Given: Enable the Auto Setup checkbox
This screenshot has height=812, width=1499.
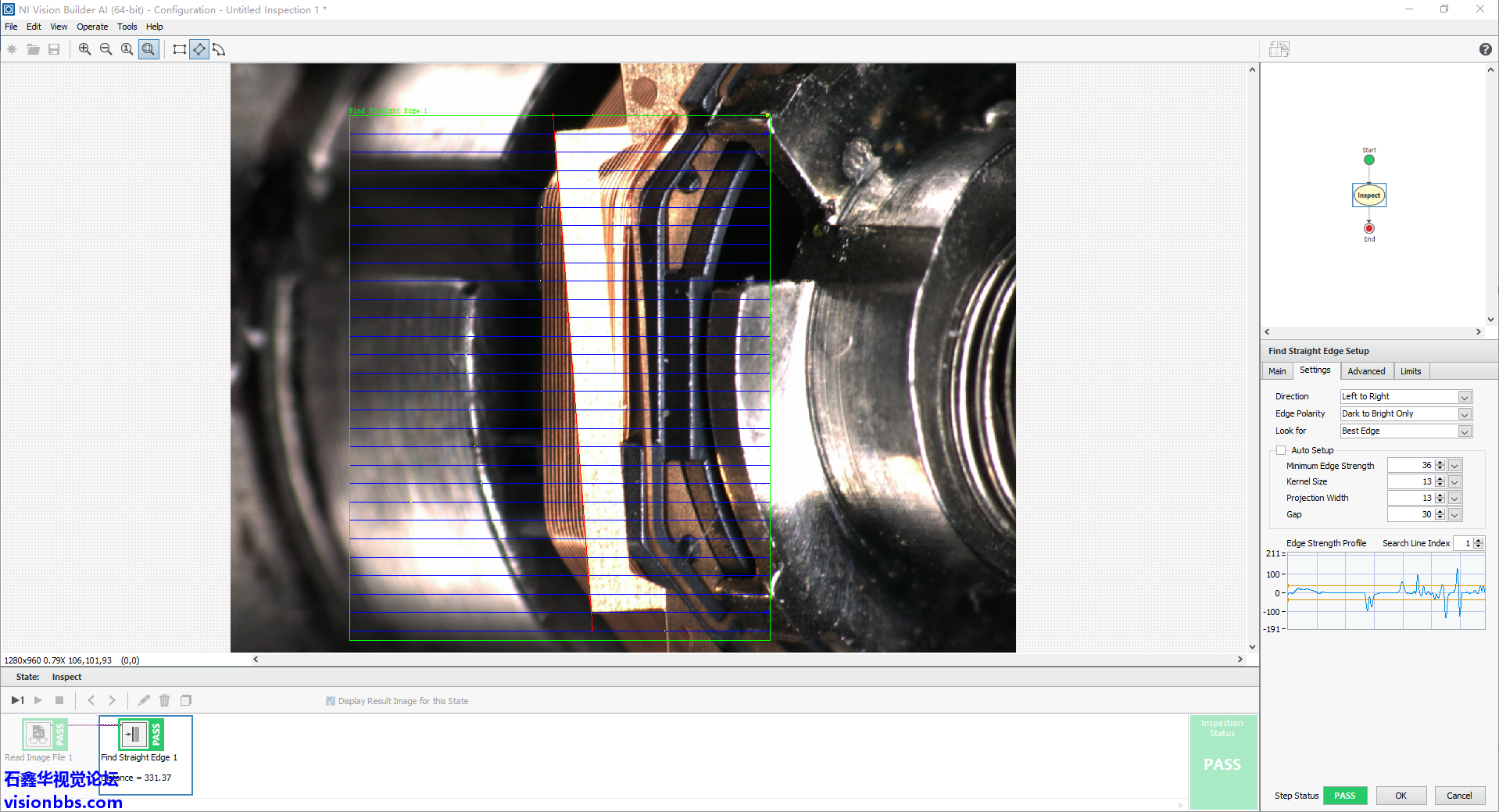Looking at the screenshot, I should [x=1281, y=450].
